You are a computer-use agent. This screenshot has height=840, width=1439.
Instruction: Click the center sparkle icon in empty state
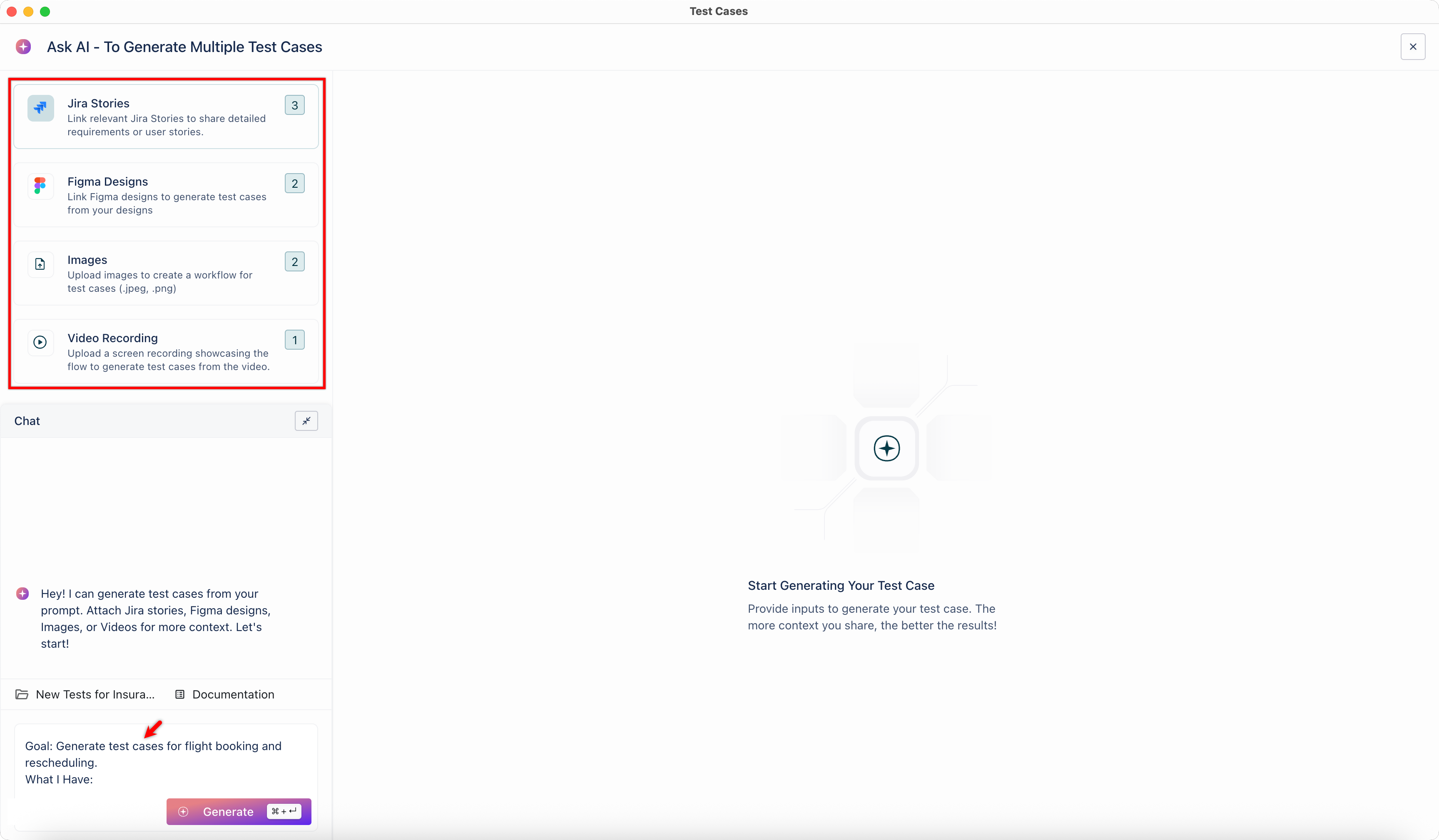click(886, 448)
